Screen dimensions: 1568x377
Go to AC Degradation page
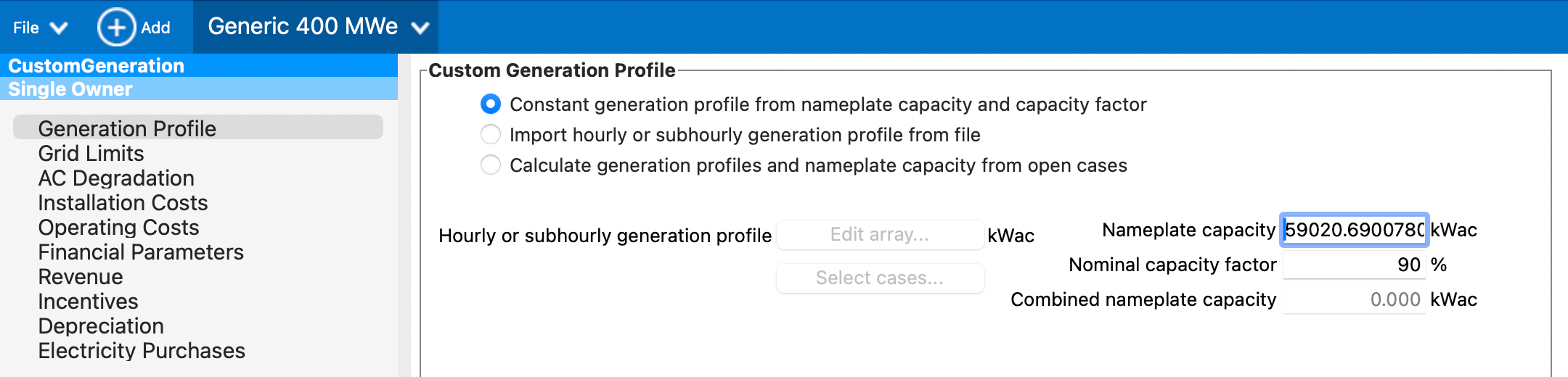click(116, 178)
